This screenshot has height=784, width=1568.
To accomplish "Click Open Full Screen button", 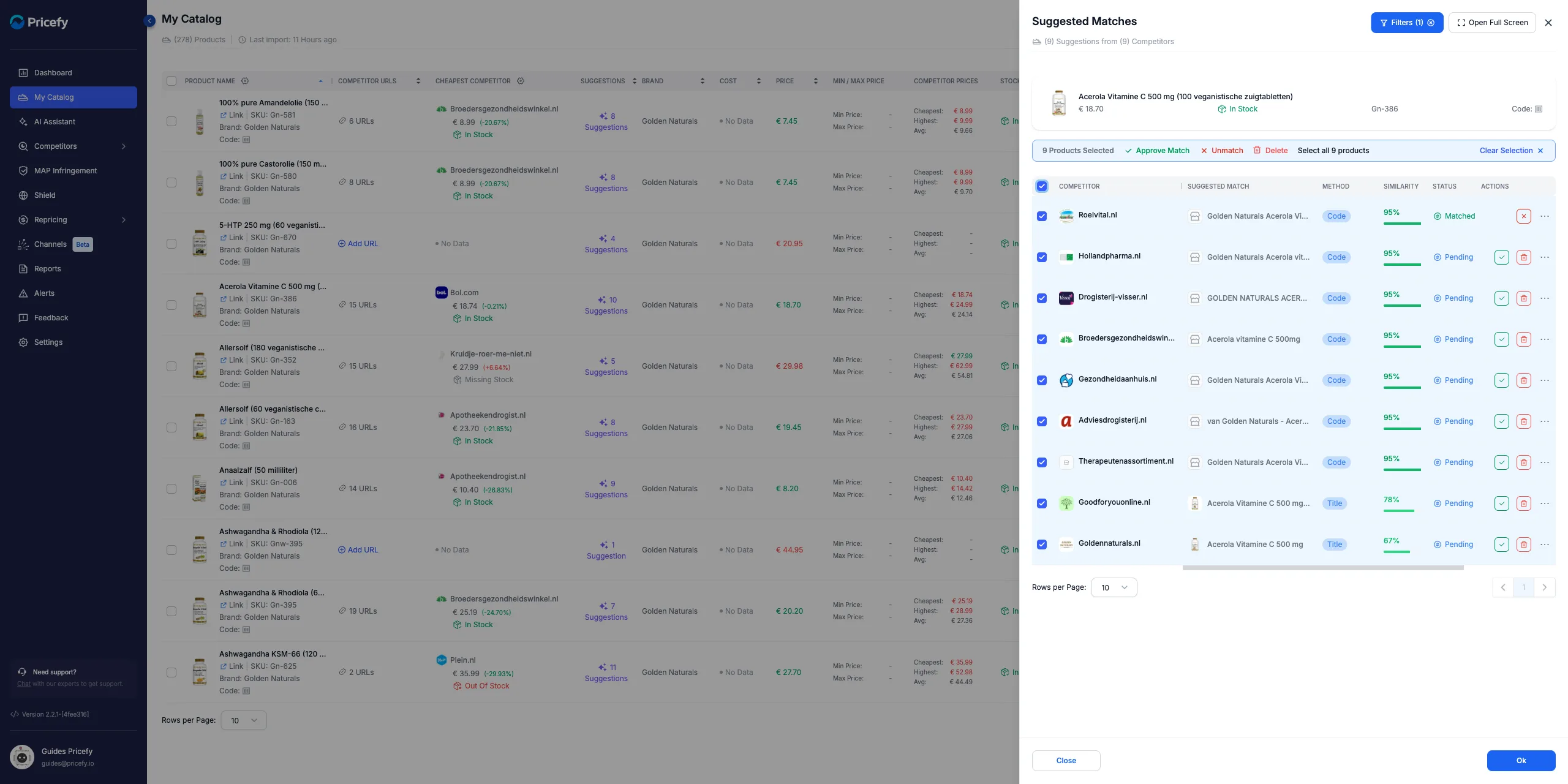I will 1492,23.
